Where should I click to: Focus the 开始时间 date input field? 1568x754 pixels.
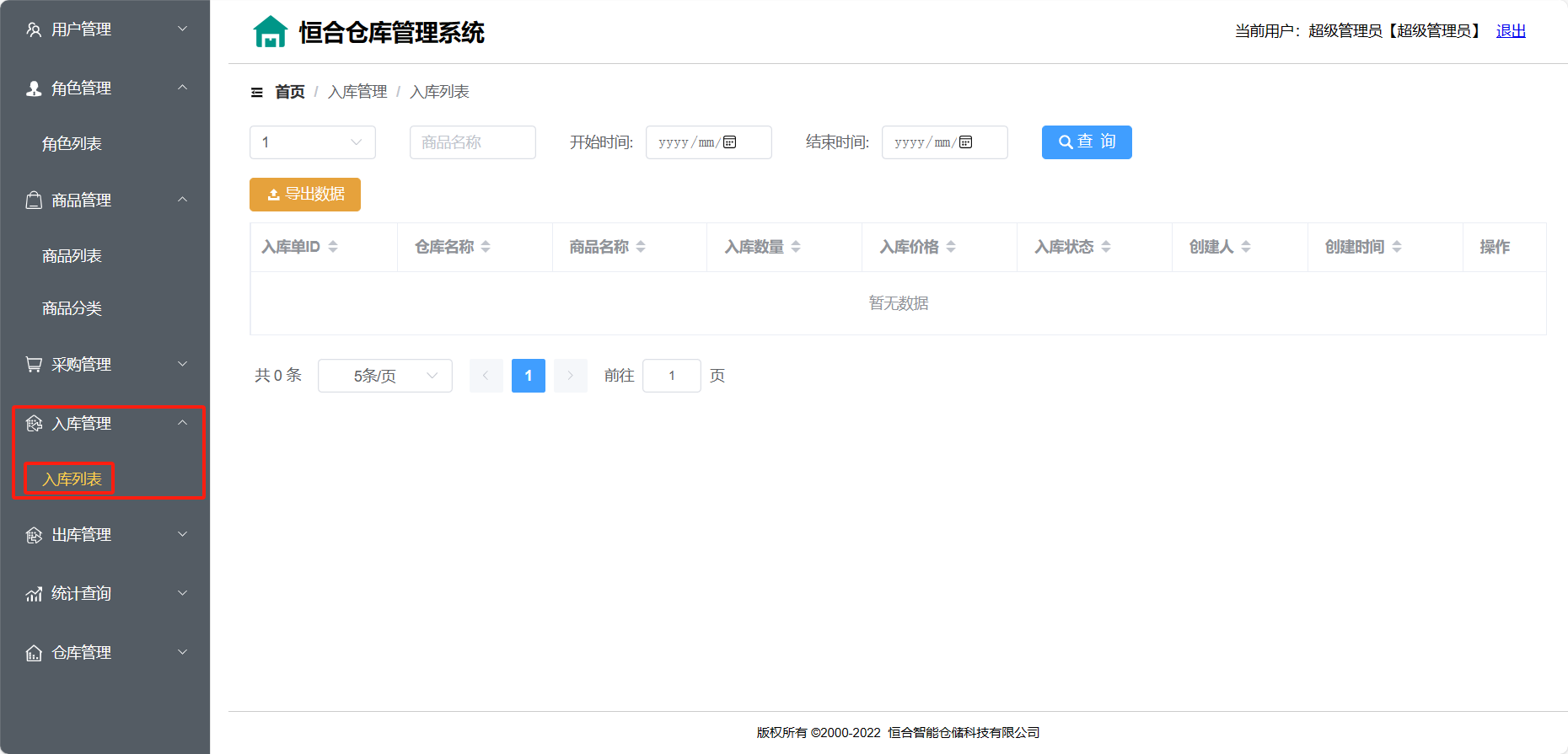(709, 142)
